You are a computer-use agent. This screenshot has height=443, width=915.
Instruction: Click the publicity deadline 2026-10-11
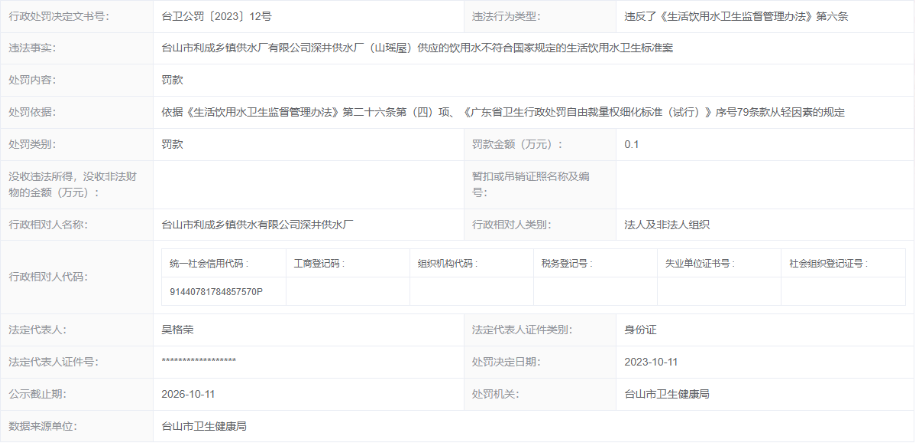tap(188, 394)
